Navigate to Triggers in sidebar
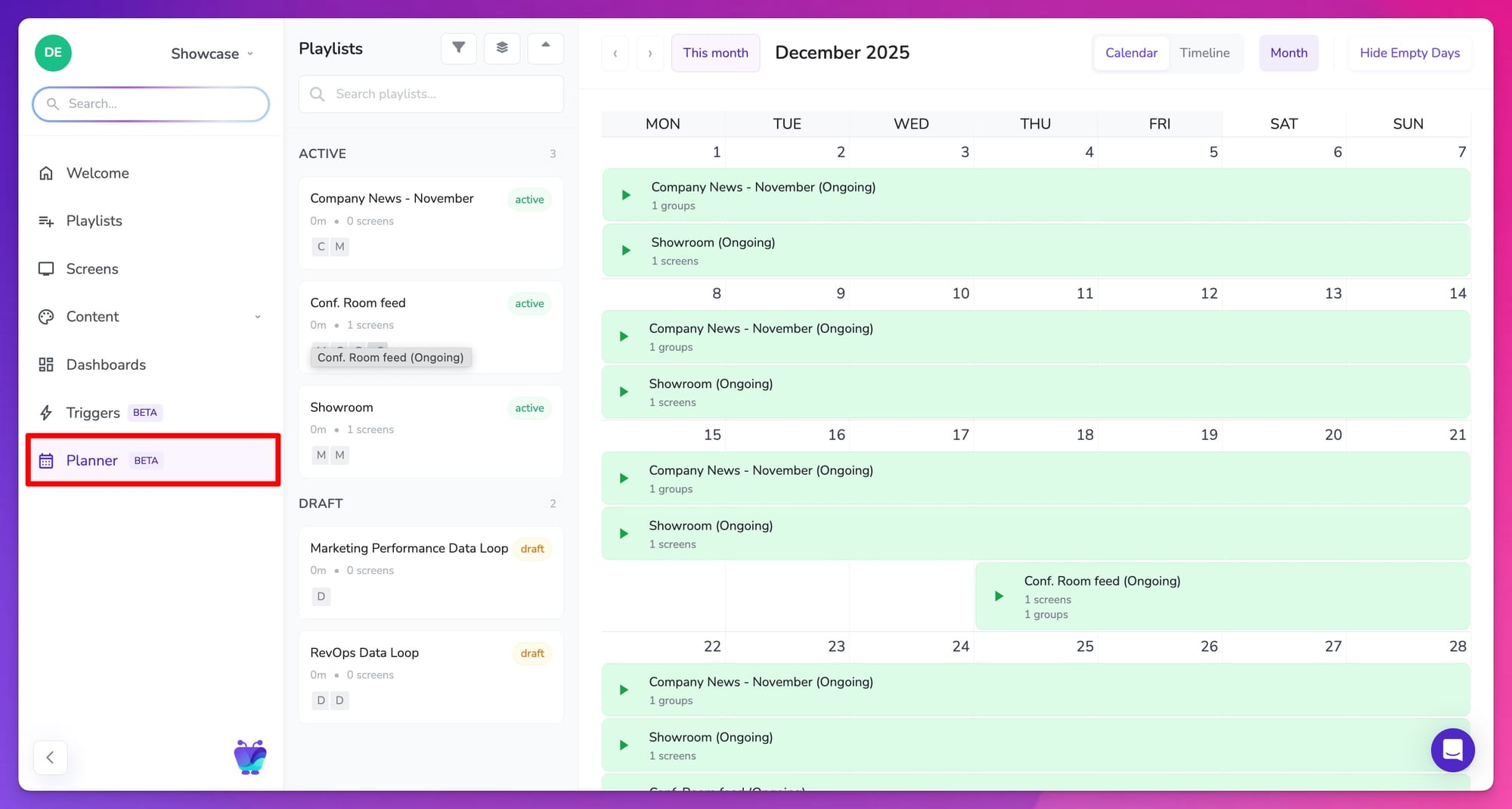This screenshot has height=809, width=1512. tap(93, 413)
